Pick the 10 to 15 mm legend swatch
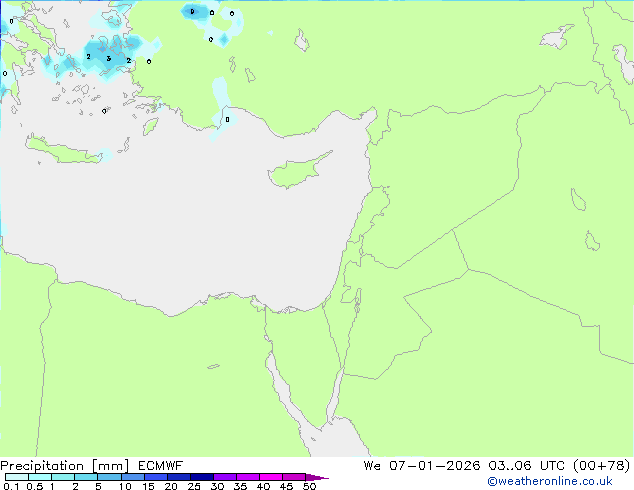 coord(132,477)
